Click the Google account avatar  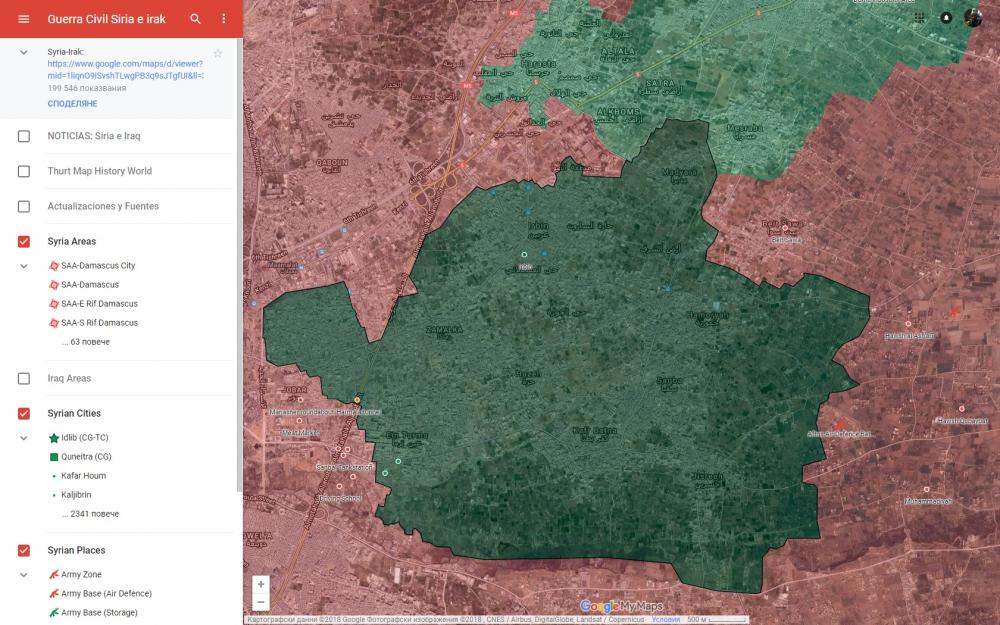(x=973, y=17)
